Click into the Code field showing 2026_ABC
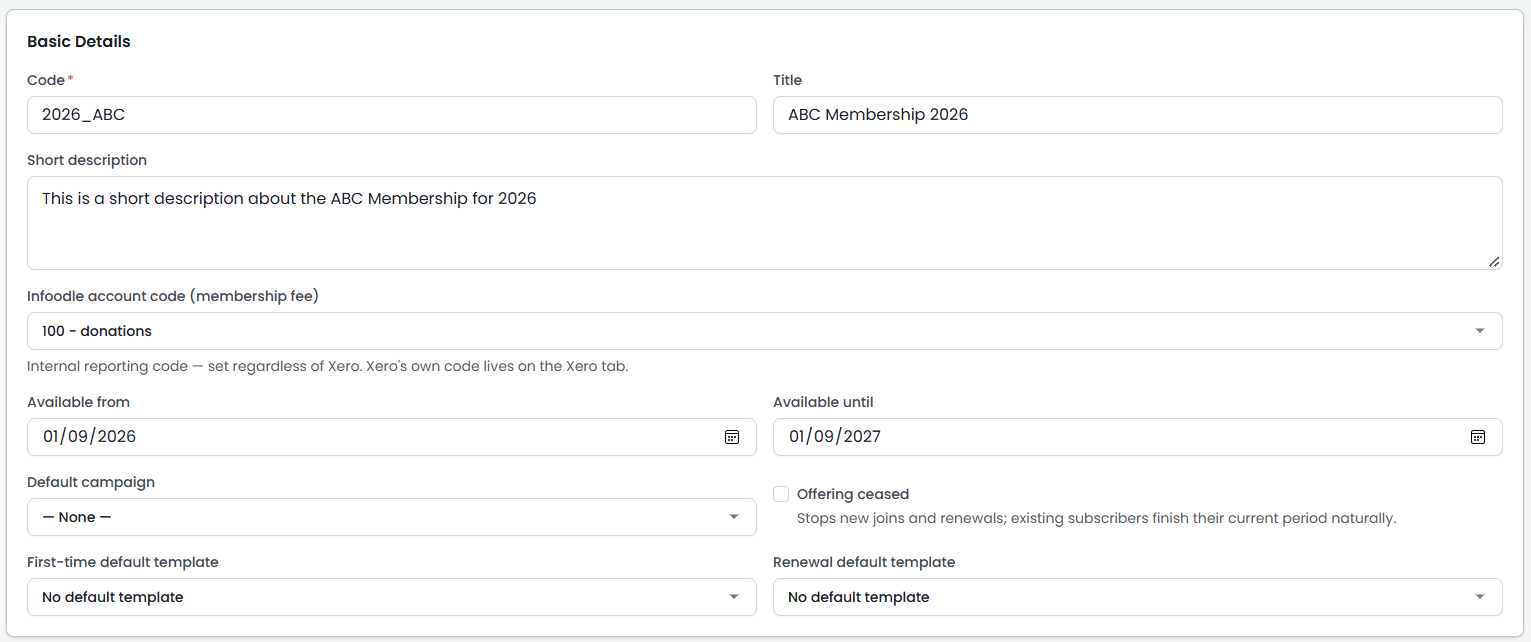This screenshot has height=642, width=1531. coord(391,115)
